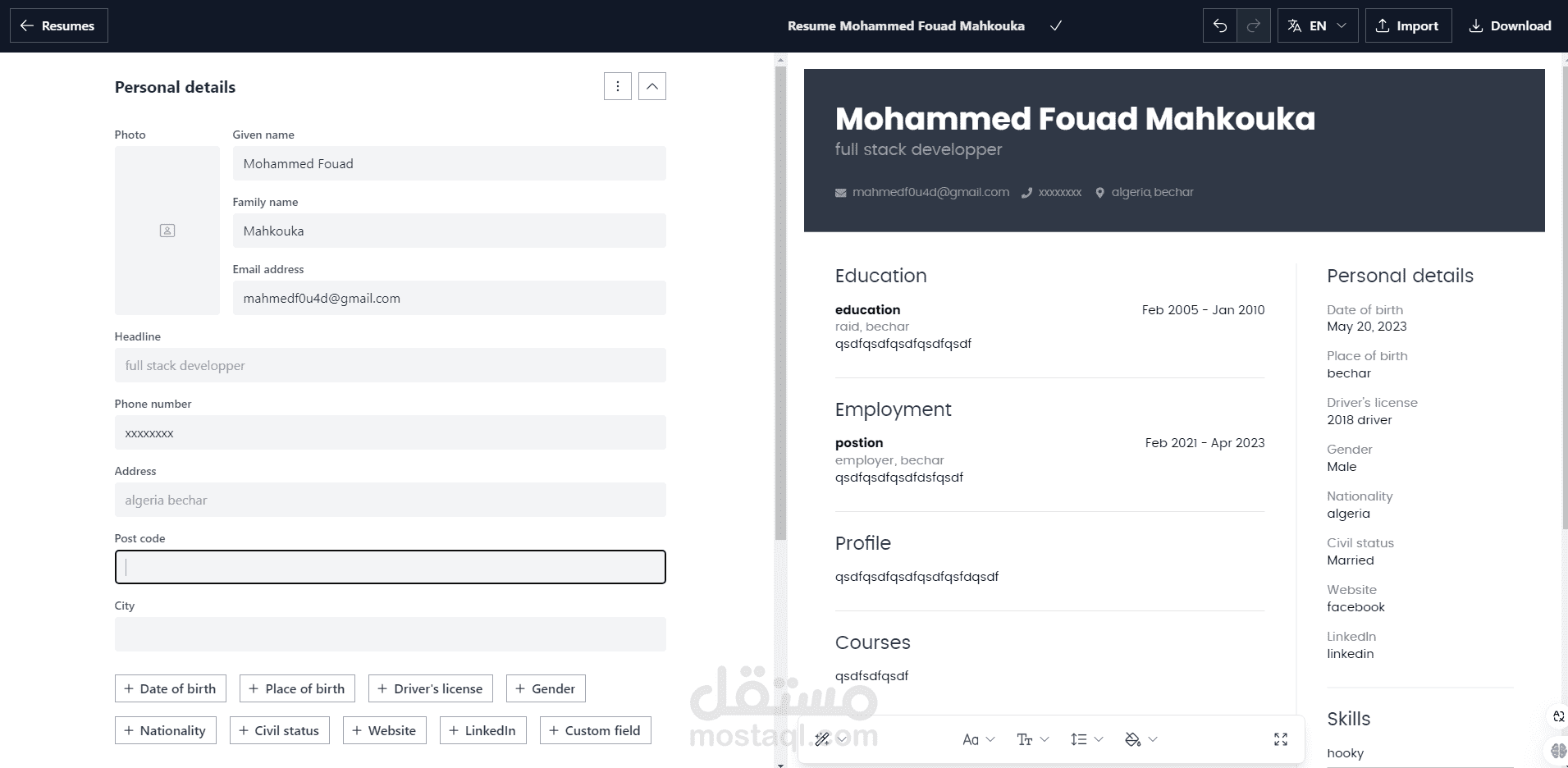Add the Nationality field
Viewport: 1568px width, 768px height.
coord(165,730)
